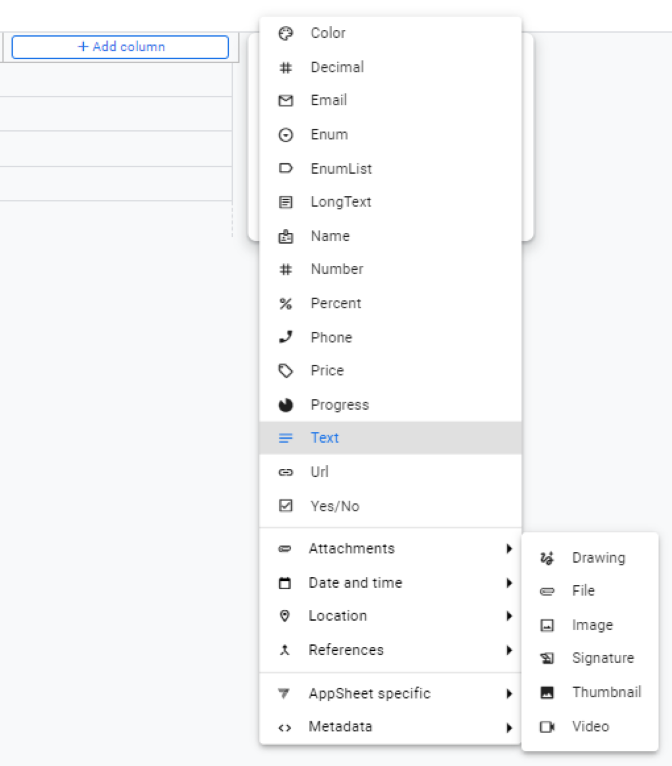Image resolution: width=672 pixels, height=766 pixels.
Task: Click the Price tag icon
Action: coord(286,371)
